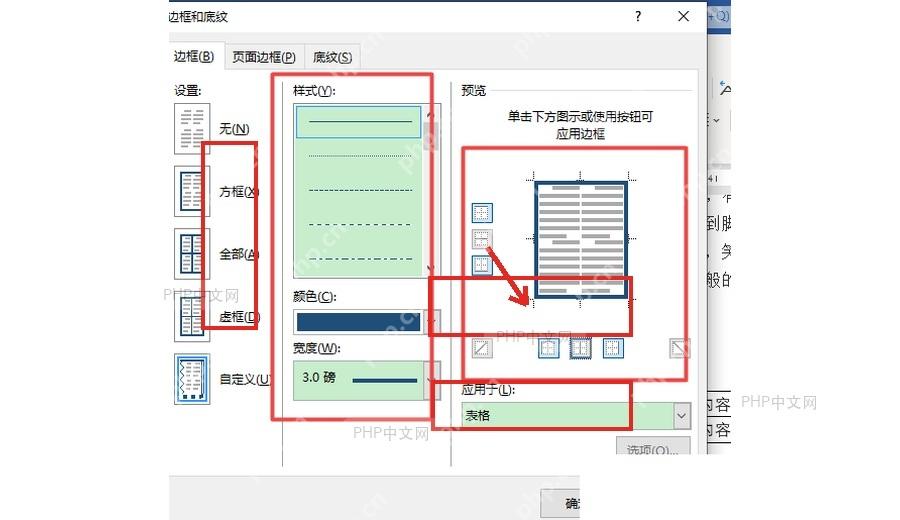Expand the 应用于(L) dropdown arrow
Viewport: 900px width, 520px height.
[681, 416]
